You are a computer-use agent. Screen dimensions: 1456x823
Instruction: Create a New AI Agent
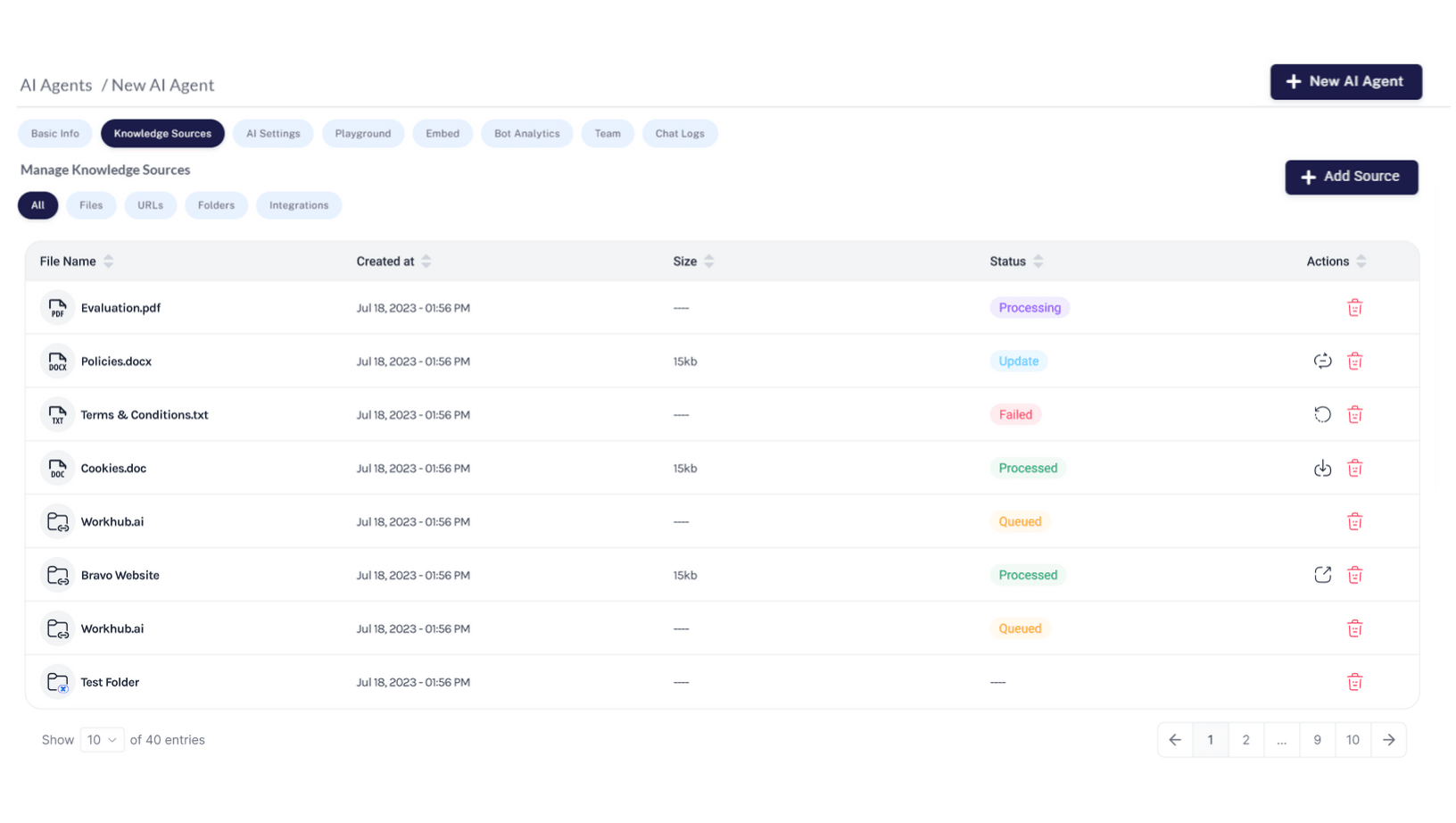1345,81
